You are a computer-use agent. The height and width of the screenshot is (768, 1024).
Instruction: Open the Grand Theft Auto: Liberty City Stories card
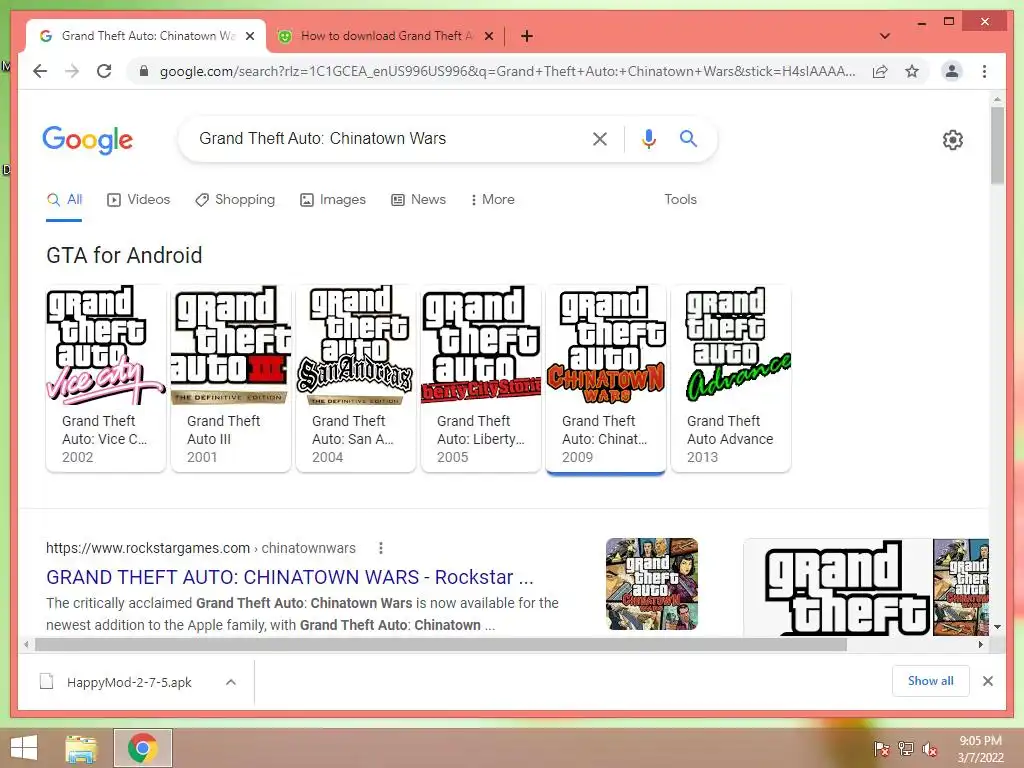(481, 377)
